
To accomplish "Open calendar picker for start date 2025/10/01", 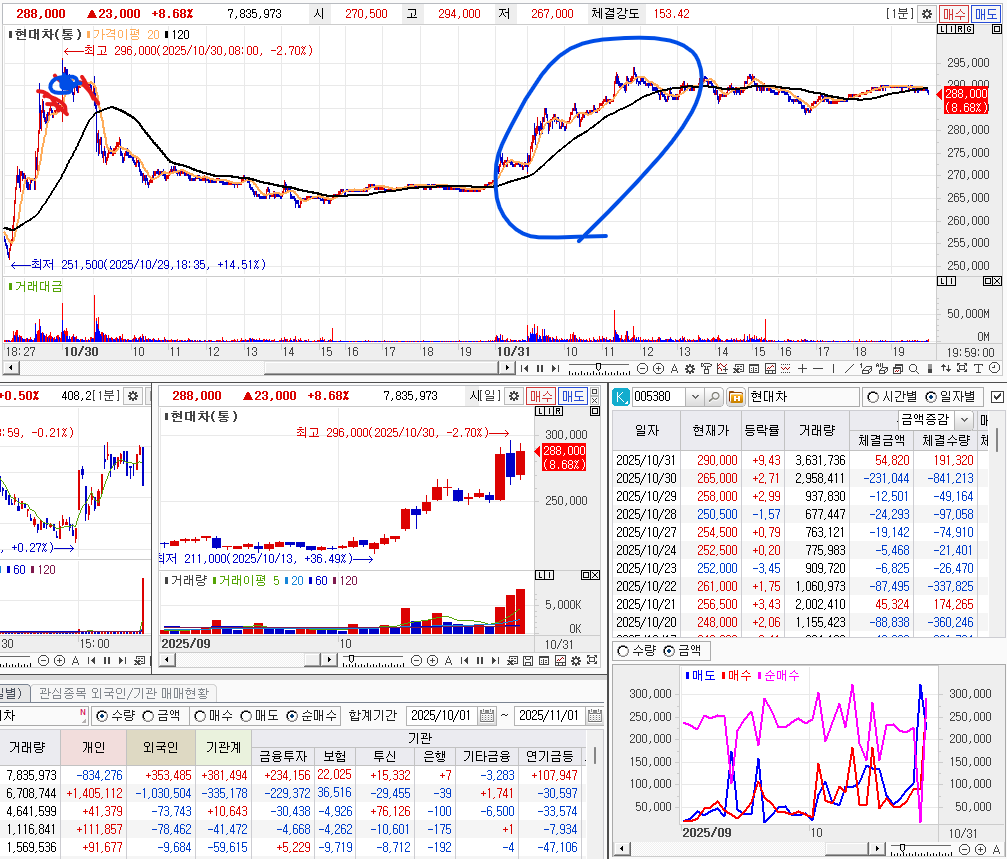I will pyautogui.click(x=487, y=715).
